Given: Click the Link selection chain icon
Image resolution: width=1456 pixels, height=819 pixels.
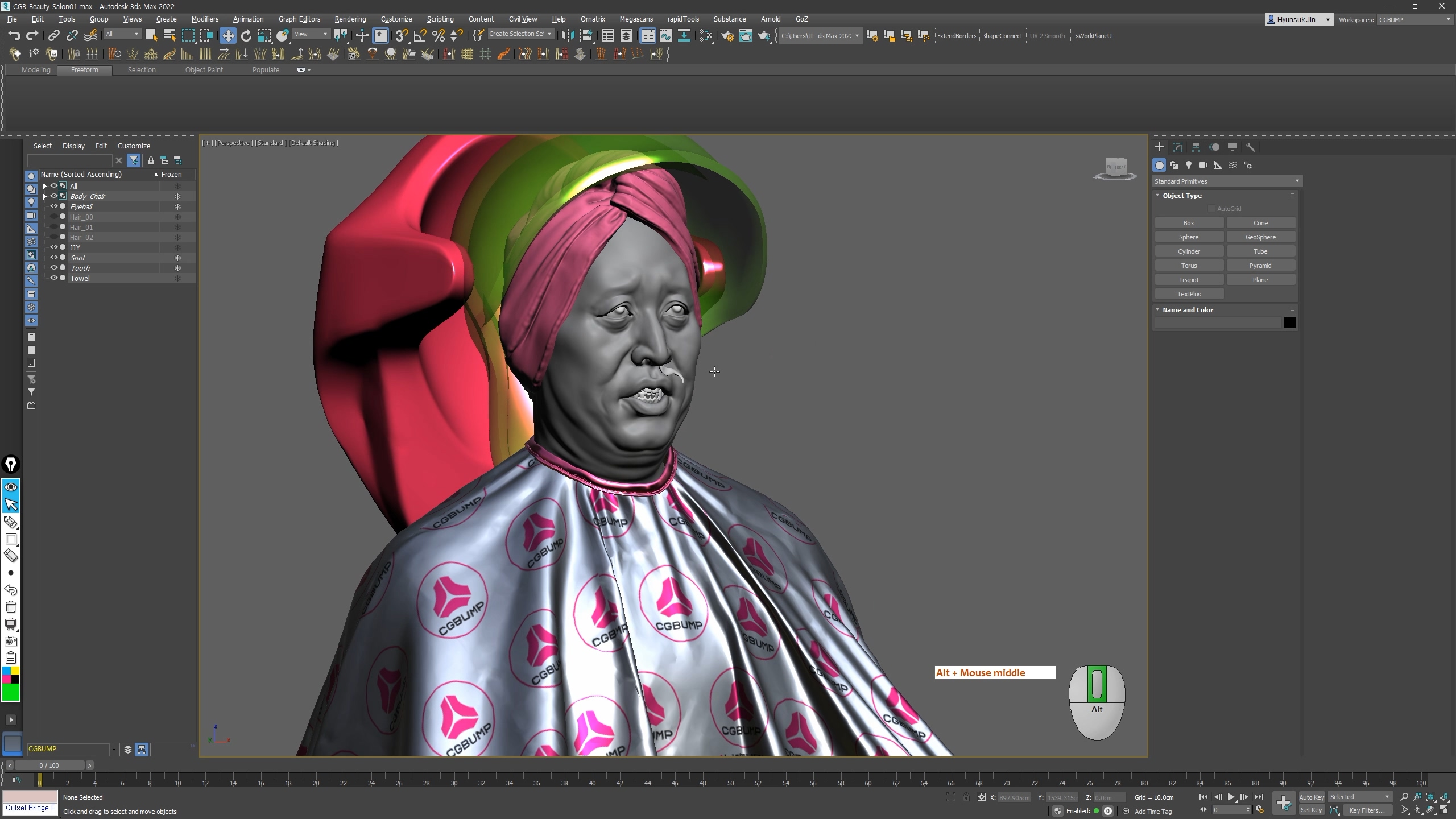Looking at the screenshot, I should (x=54, y=36).
